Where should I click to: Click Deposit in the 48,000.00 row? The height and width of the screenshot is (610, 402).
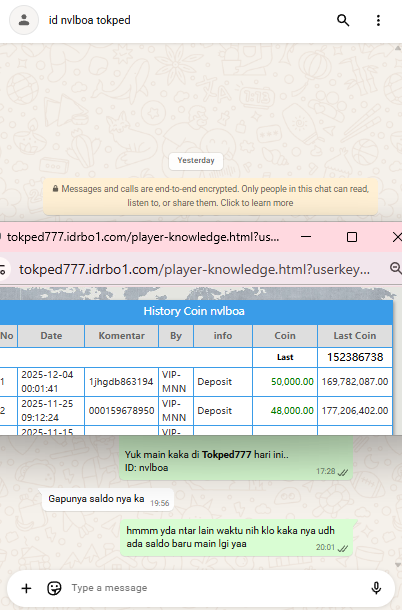click(x=214, y=410)
